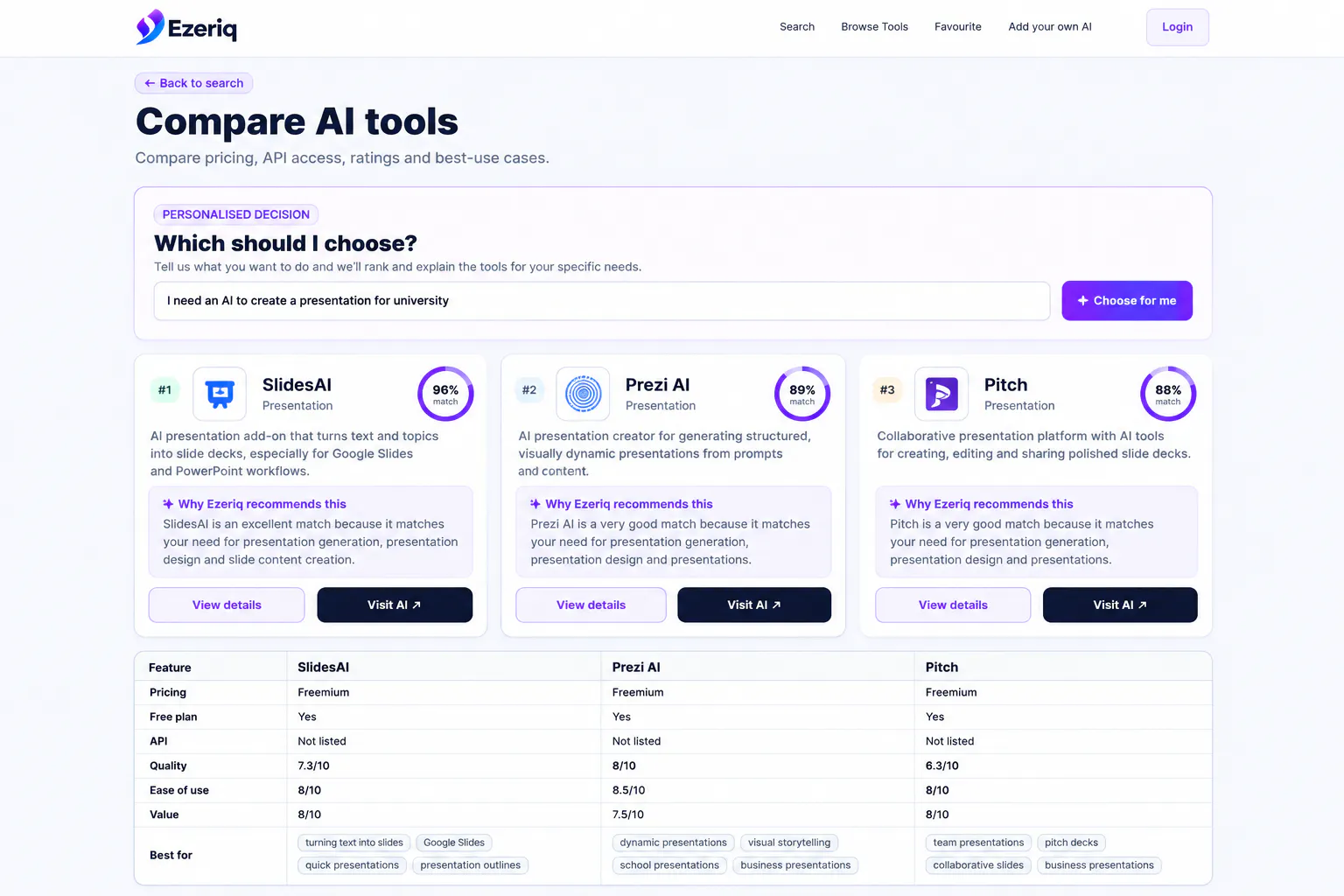The height and width of the screenshot is (896, 1344).
Task: Click the Value row label
Action: 164,815
